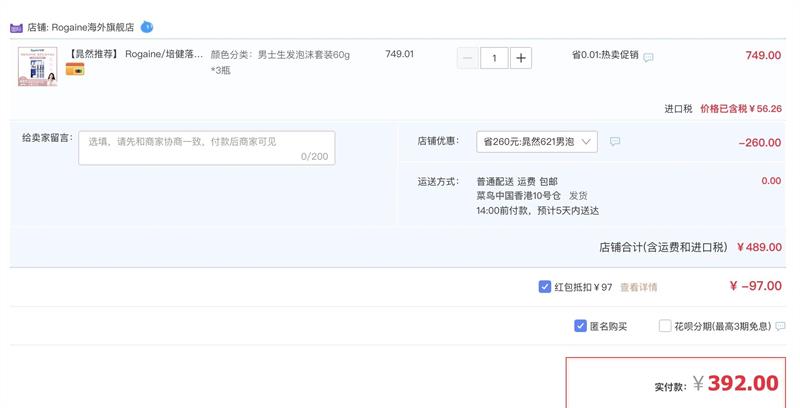Click the orange credit card icon under product title

pos(74,70)
